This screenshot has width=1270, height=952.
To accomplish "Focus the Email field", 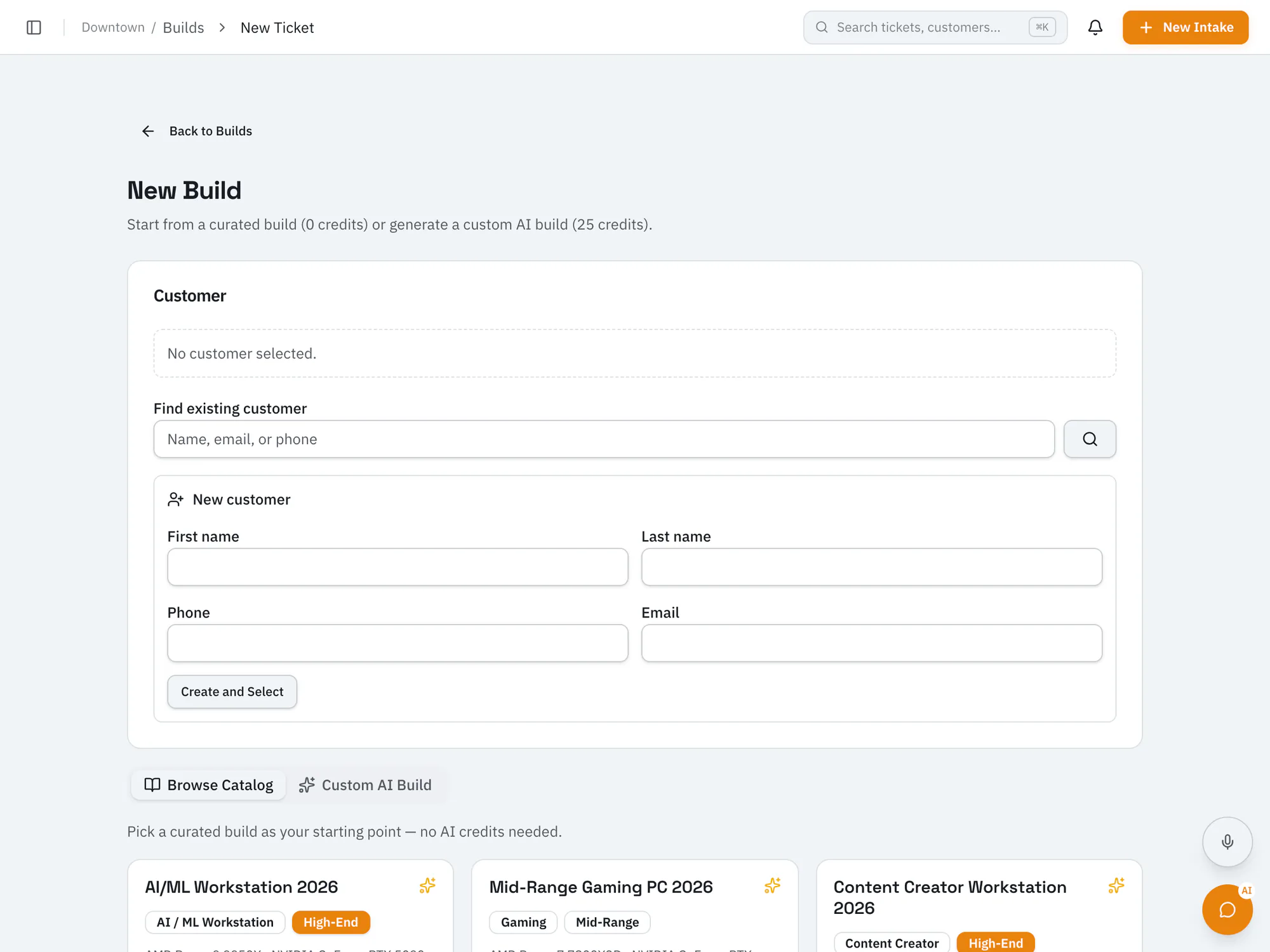I will 871,643.
